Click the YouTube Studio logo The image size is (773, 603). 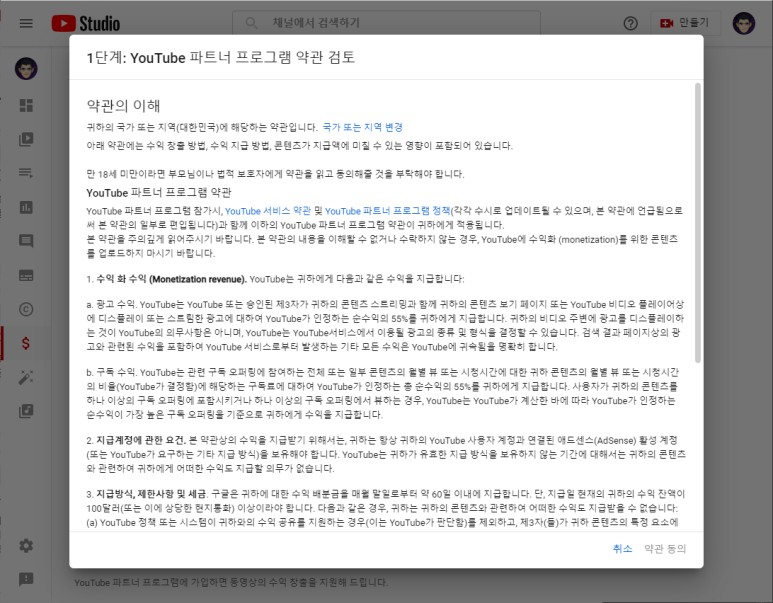(86, 23)
